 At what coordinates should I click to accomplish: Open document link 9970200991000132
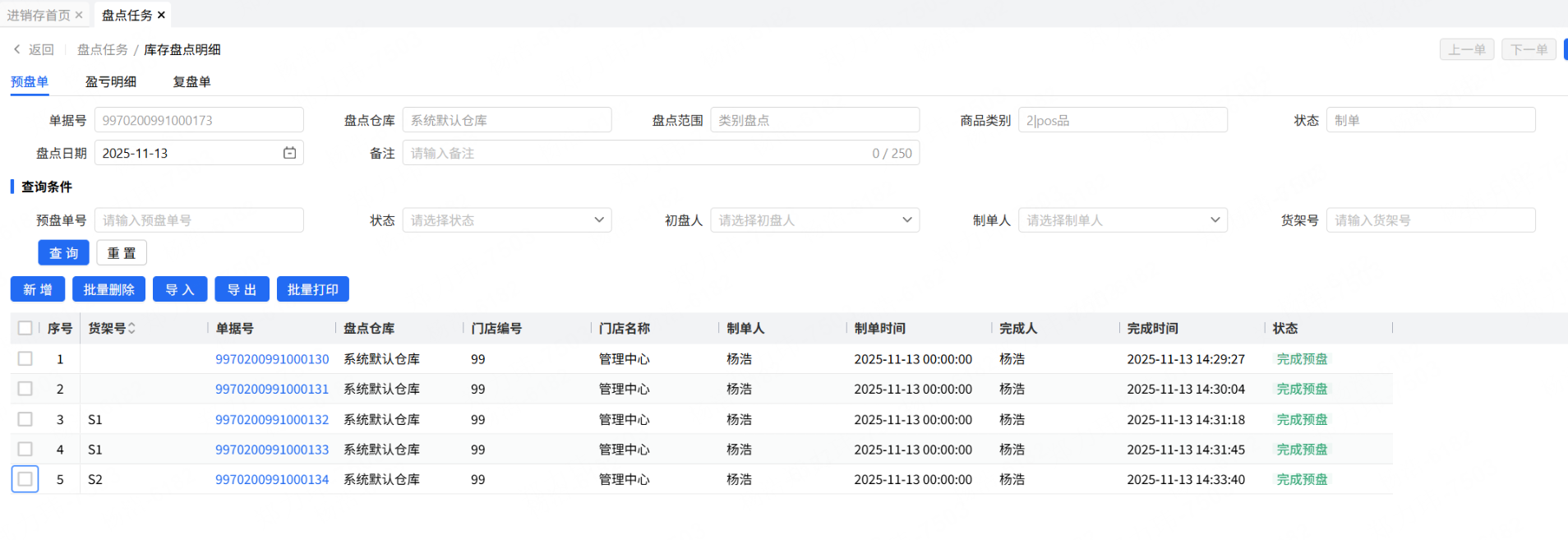(x=272, y=419)
